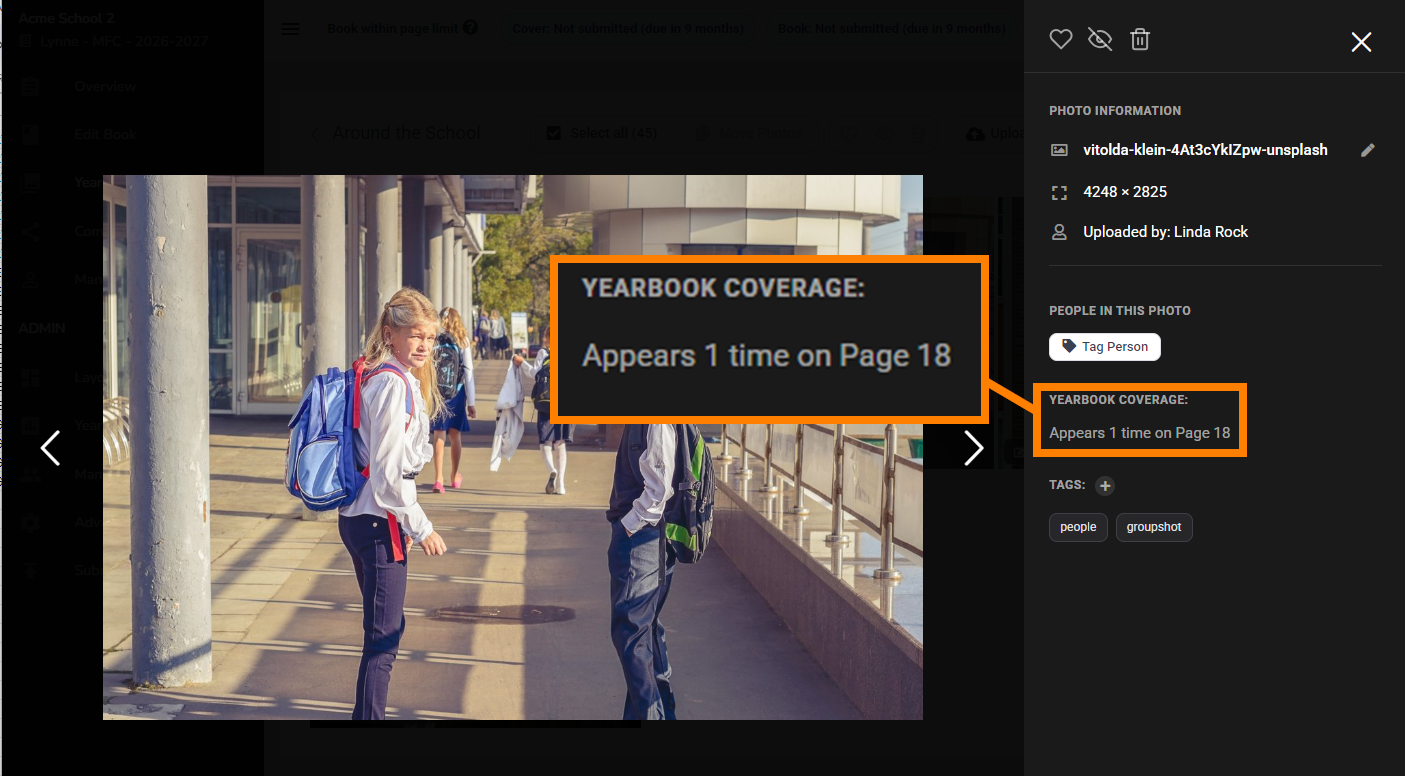1405x776 pixels.
Task: Open the hamburger menu icon
Action: click(x=290, y=29)
